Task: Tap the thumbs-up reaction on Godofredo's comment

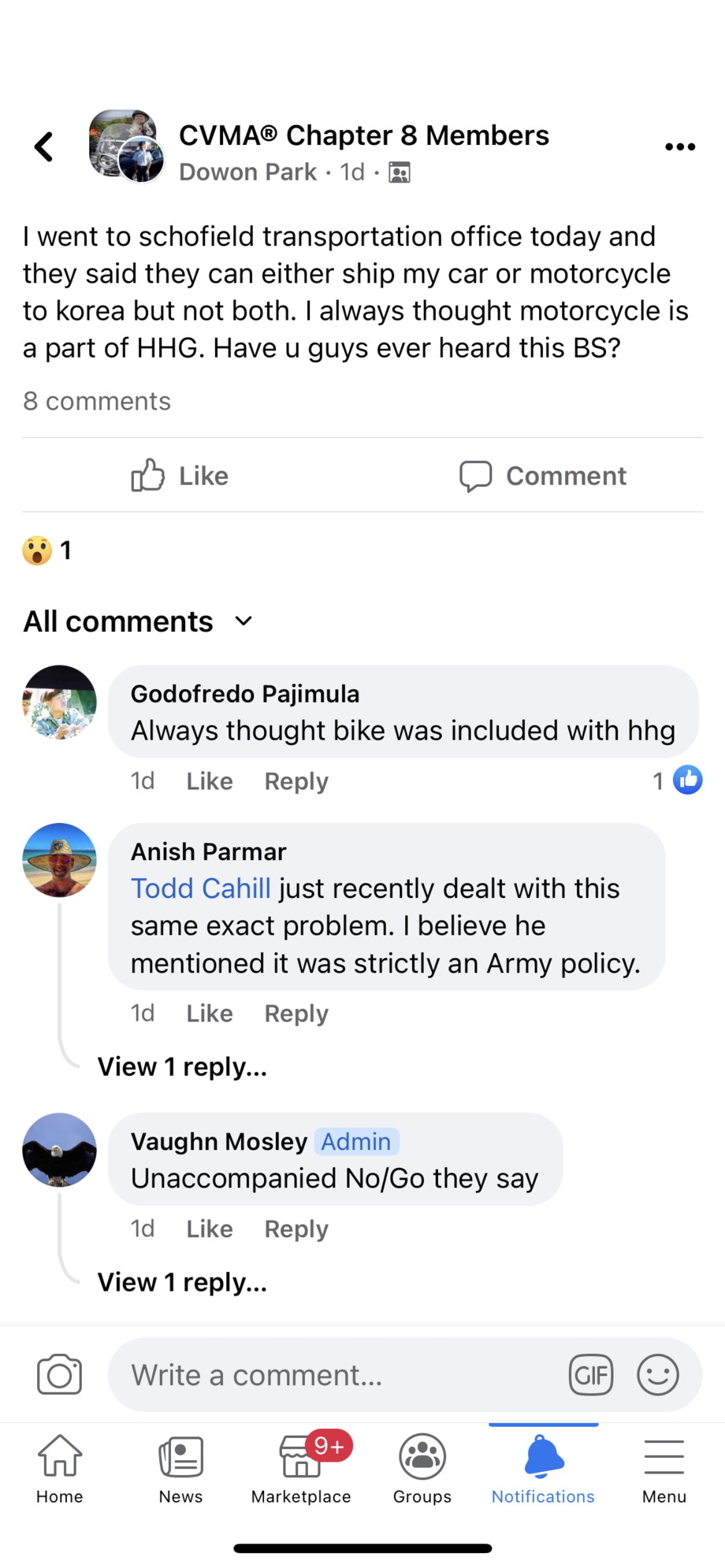Action: pos(687,780)
